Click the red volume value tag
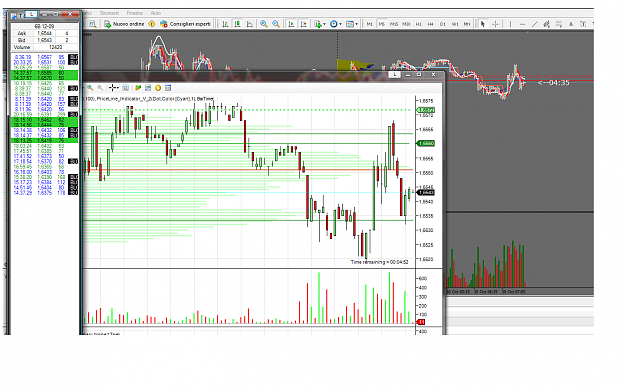Screen dimensions: 625x391 (421, 322)
